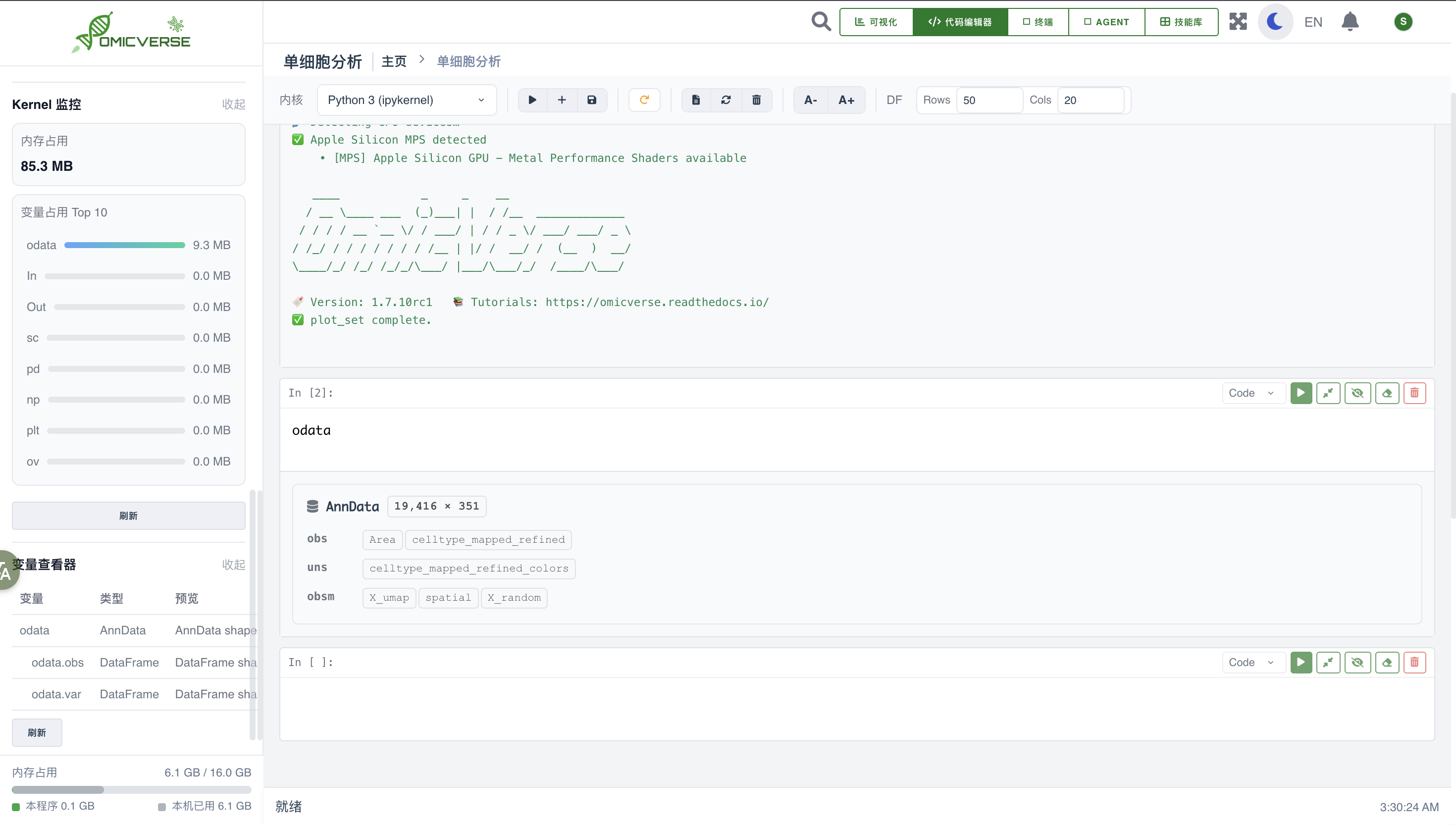Hide output of empty In [ ] cell
This screenshot has width=1456, height=825.
pyautogui.click(x=1357, y=662)
